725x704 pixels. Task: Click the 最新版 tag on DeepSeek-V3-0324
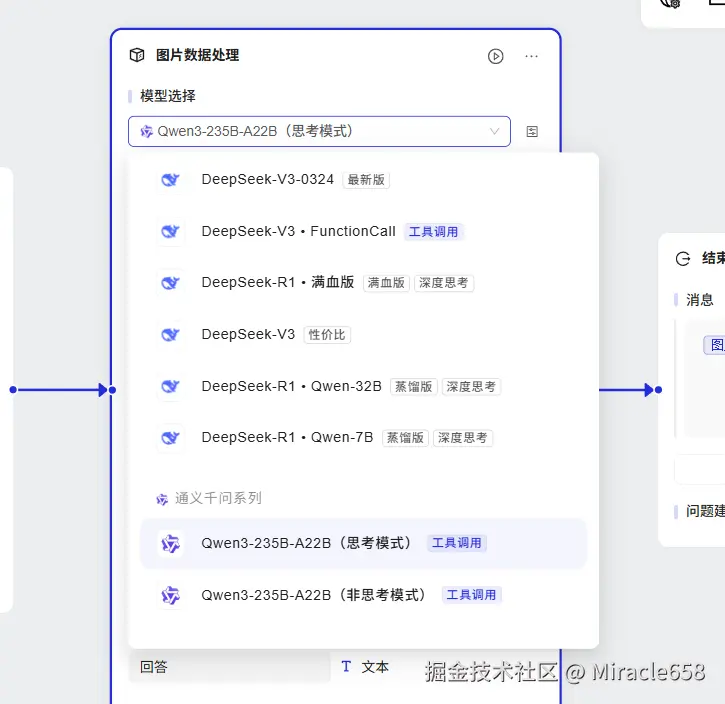click(x=366, y=180)
